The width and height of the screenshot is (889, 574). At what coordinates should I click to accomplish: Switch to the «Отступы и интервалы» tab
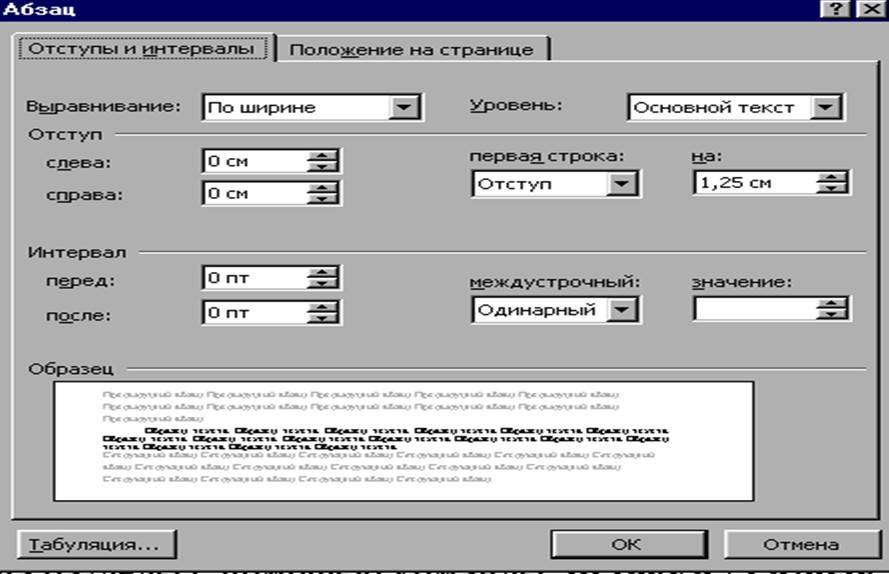click(142, 49)
